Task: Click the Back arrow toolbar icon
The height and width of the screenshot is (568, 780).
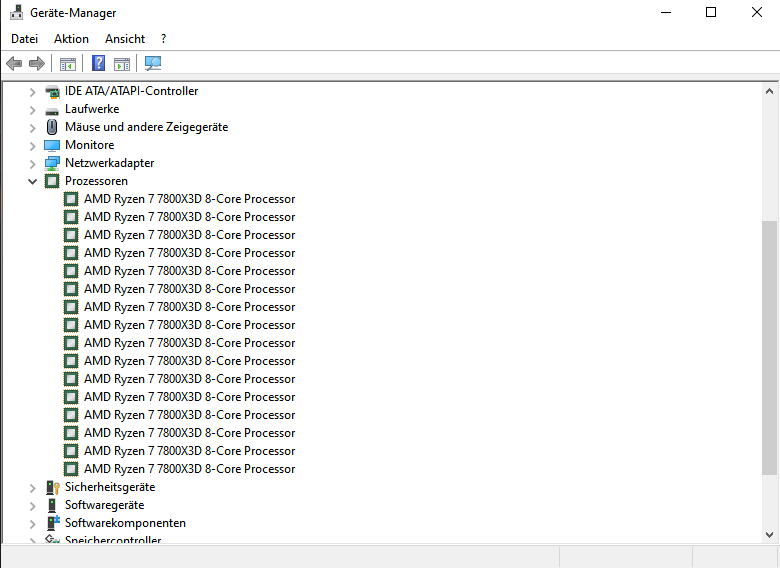Action: (x=14, y=63)
